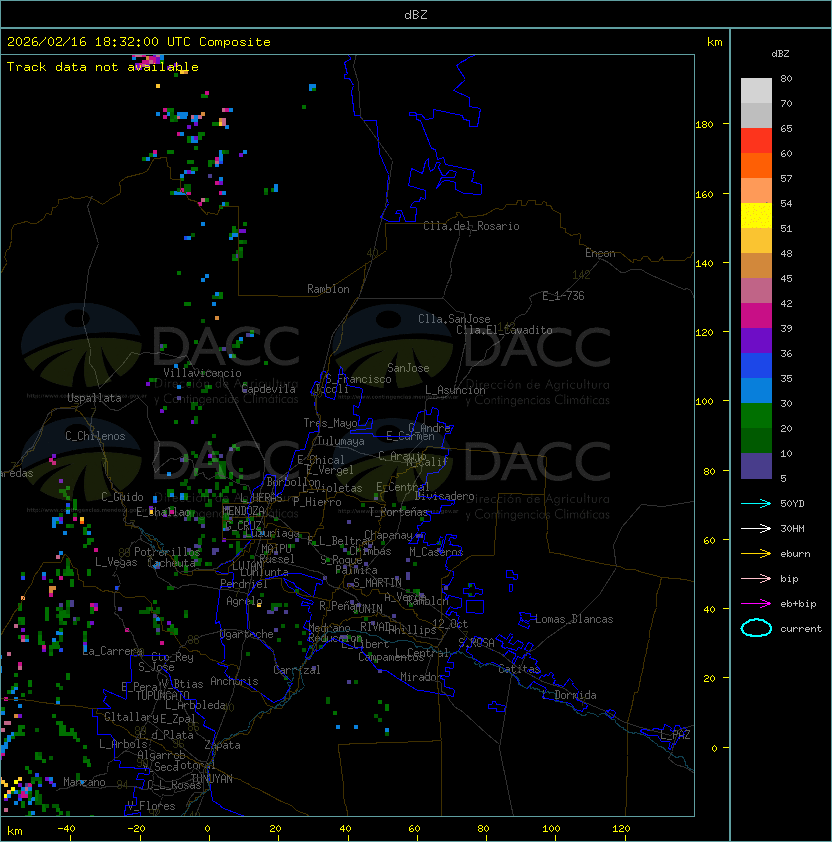Click the cyan ellipse 'current' legend icon
832x842 pixels.
[756, 628]
